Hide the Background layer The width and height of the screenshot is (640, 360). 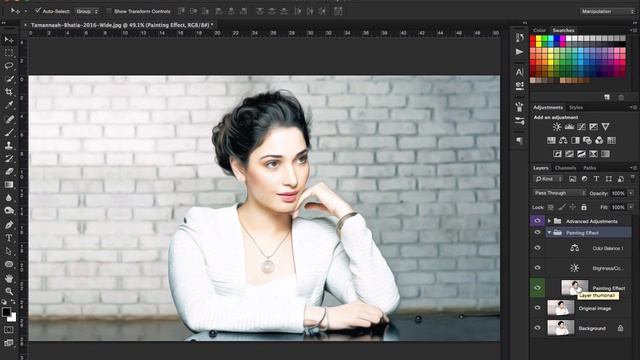tap(537, 328)
